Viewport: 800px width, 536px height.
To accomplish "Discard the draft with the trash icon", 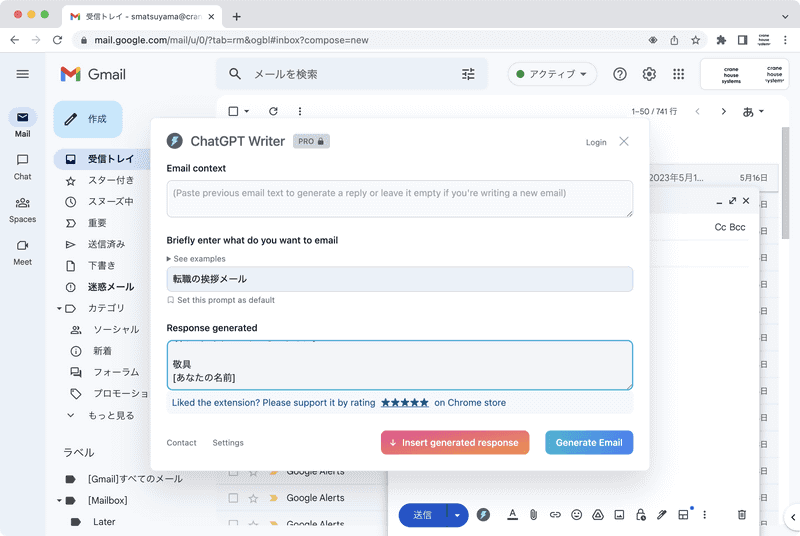I will (741, 515).
